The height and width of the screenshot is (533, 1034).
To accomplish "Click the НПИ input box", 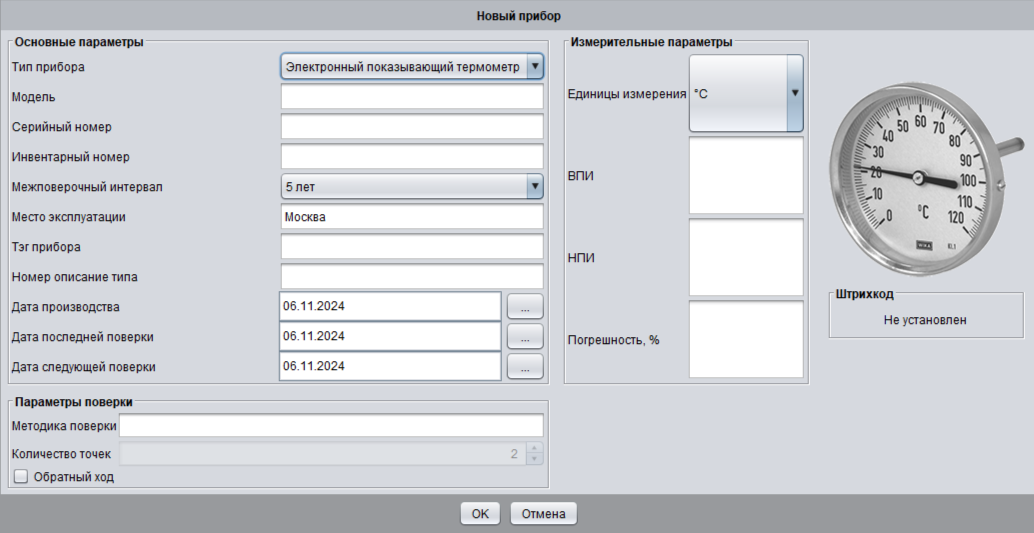I will [745, 257].
